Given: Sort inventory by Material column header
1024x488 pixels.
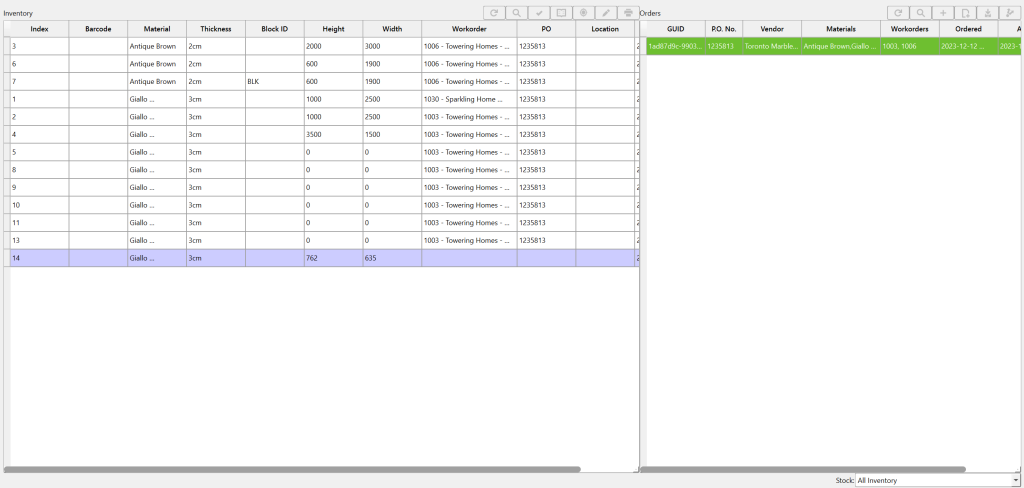Looking at the screenshot, I should click(156, 29).
